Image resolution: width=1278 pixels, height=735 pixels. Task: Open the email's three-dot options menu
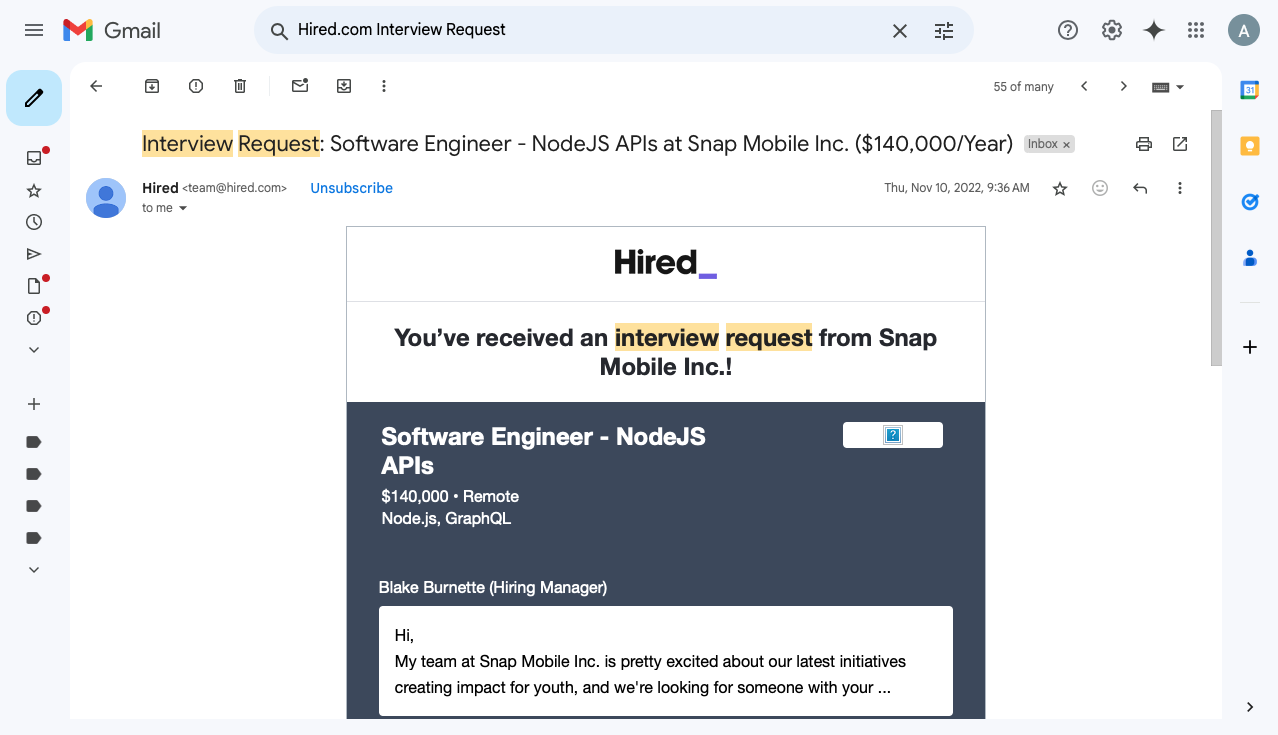[x=1179, y=188]
